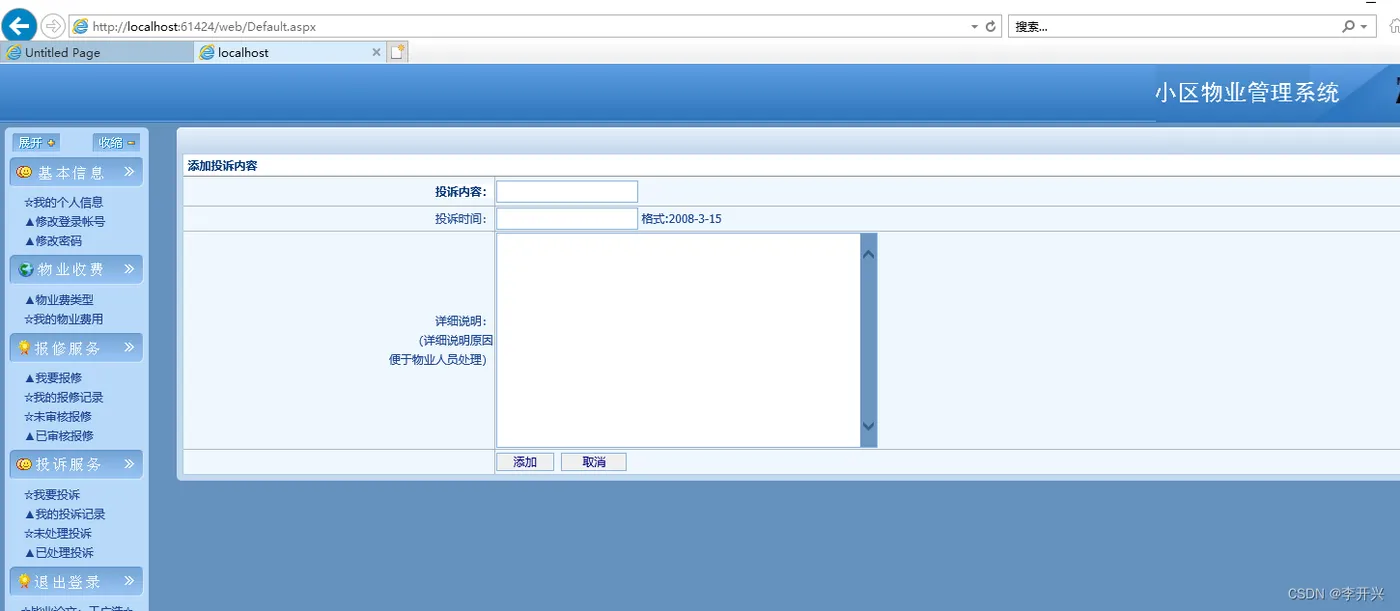
Task: Click lightbulb icon beside 报修服务
Action: (x=24, y=347)
